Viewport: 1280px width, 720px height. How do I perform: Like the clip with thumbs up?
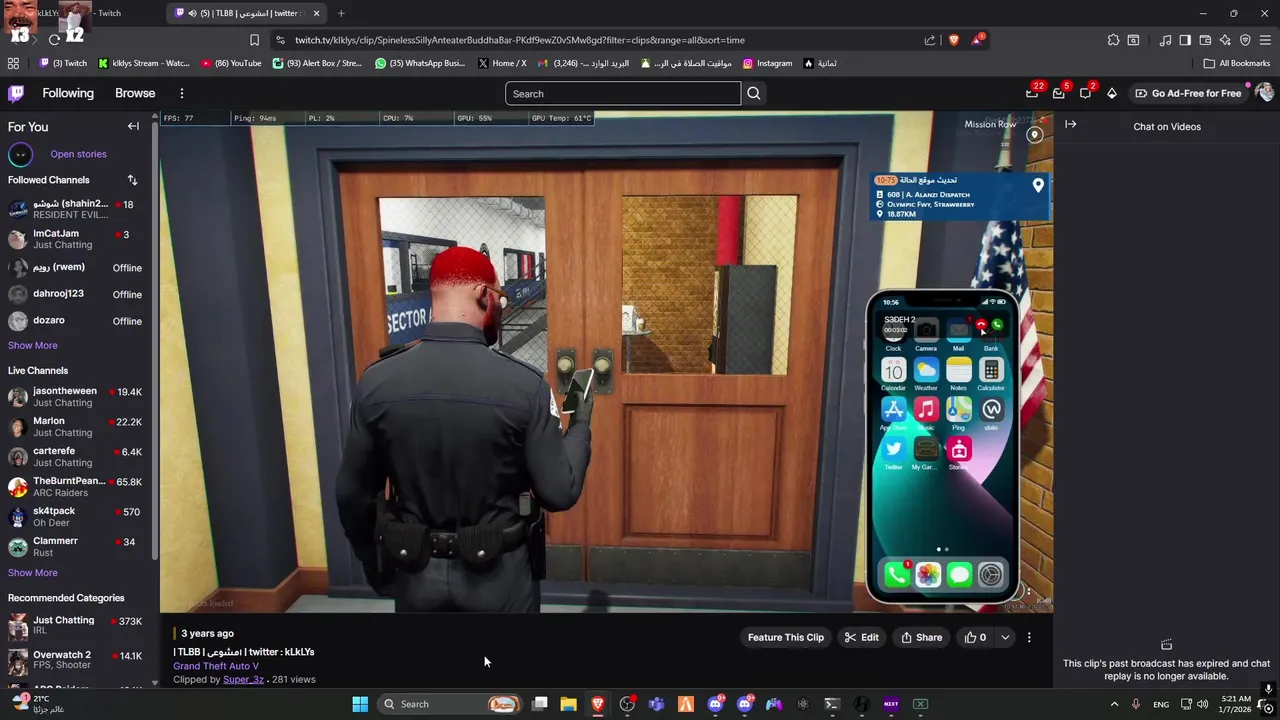975,637
